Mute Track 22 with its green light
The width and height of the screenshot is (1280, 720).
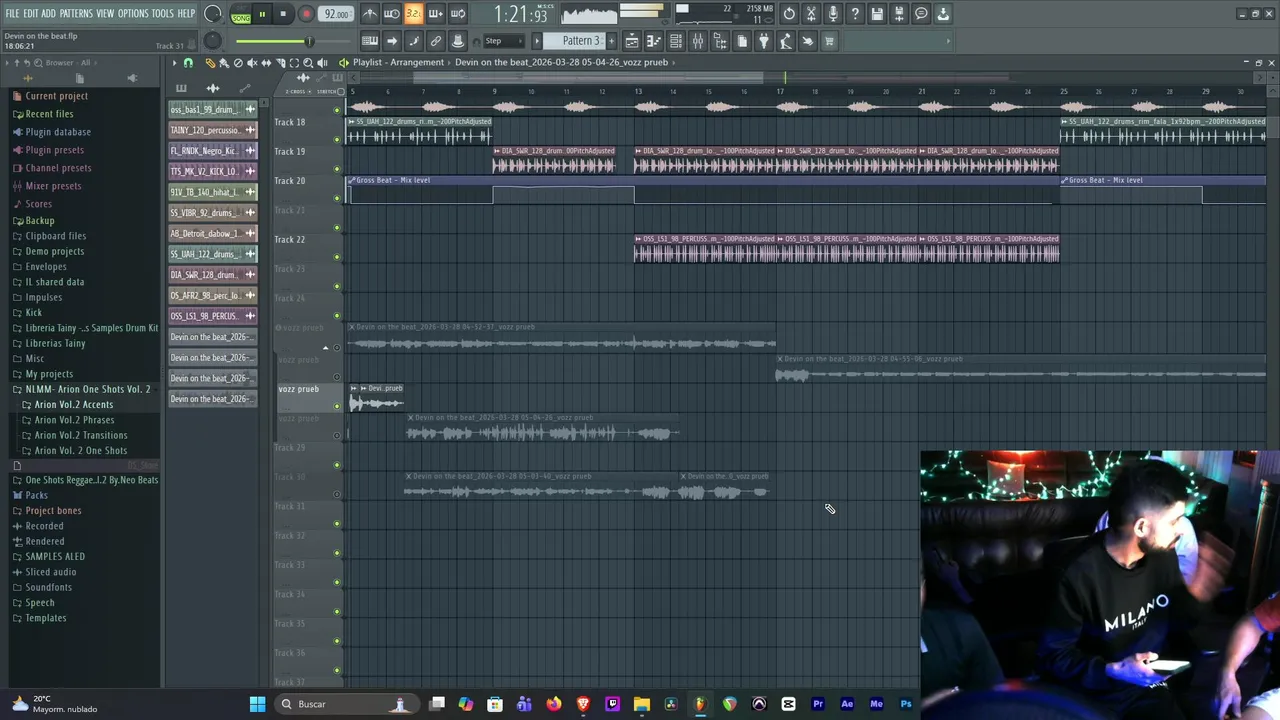click(x=337, y=257)
